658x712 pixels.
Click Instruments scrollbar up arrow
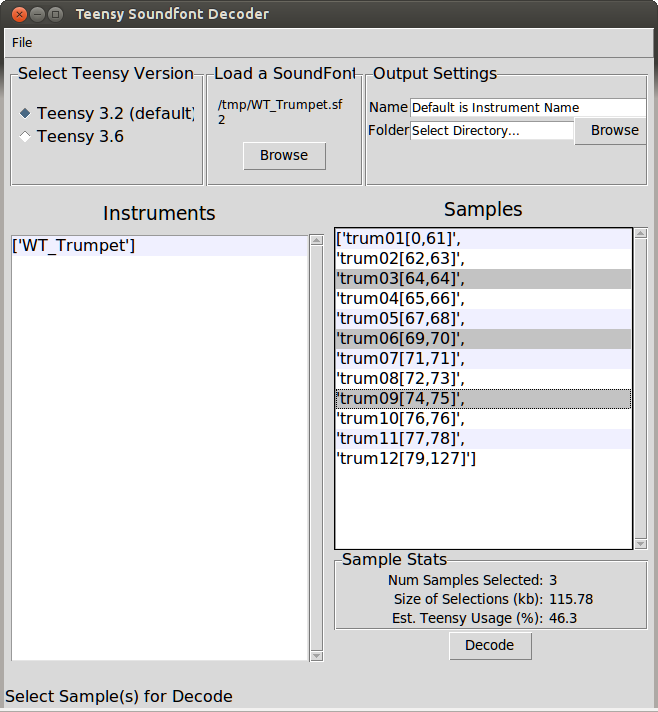317,240
